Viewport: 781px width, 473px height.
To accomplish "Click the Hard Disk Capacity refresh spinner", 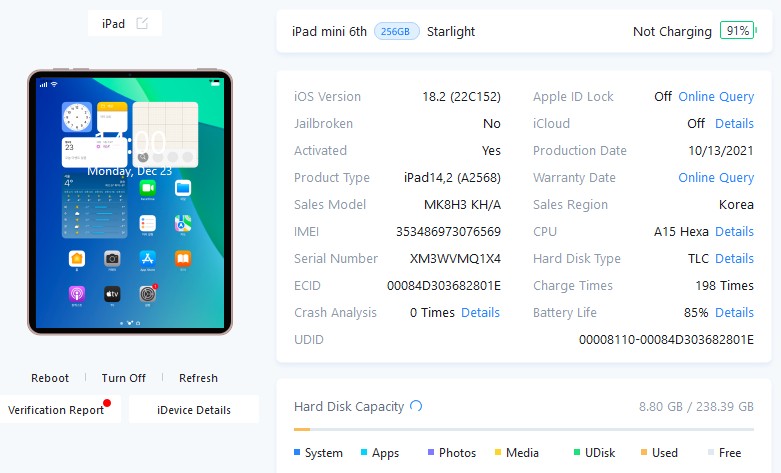I will (416, 406).
